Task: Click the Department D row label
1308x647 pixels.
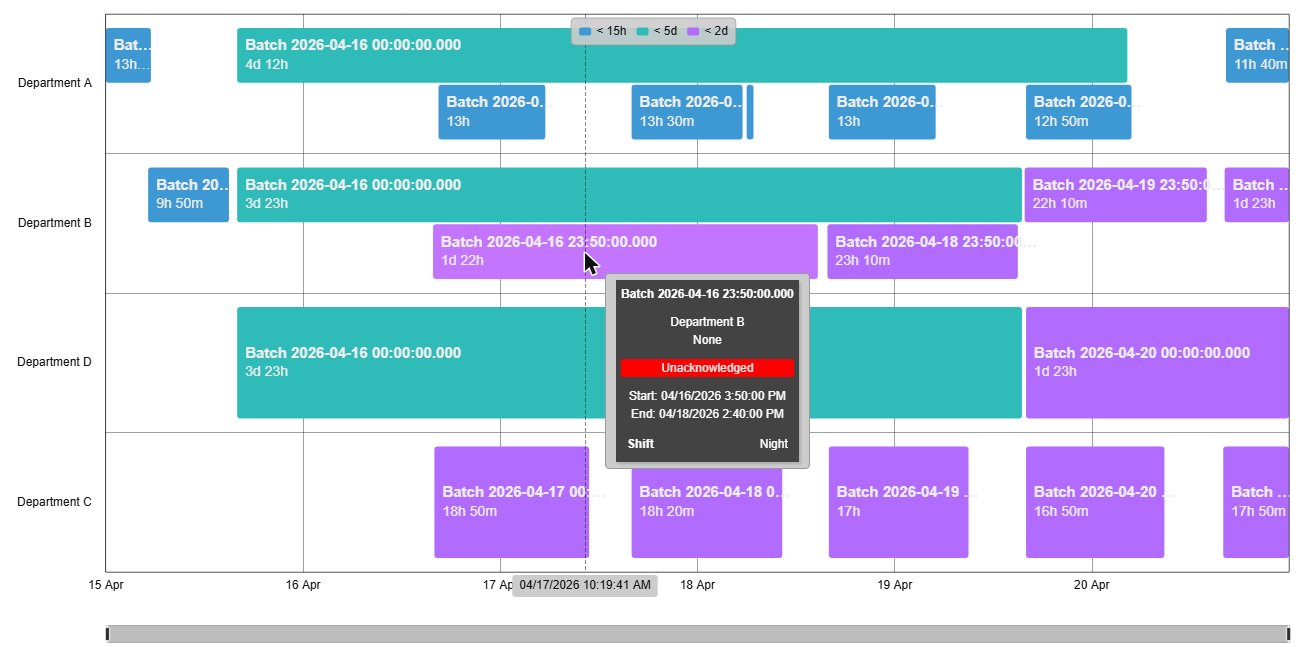Action: pos(55,362)
